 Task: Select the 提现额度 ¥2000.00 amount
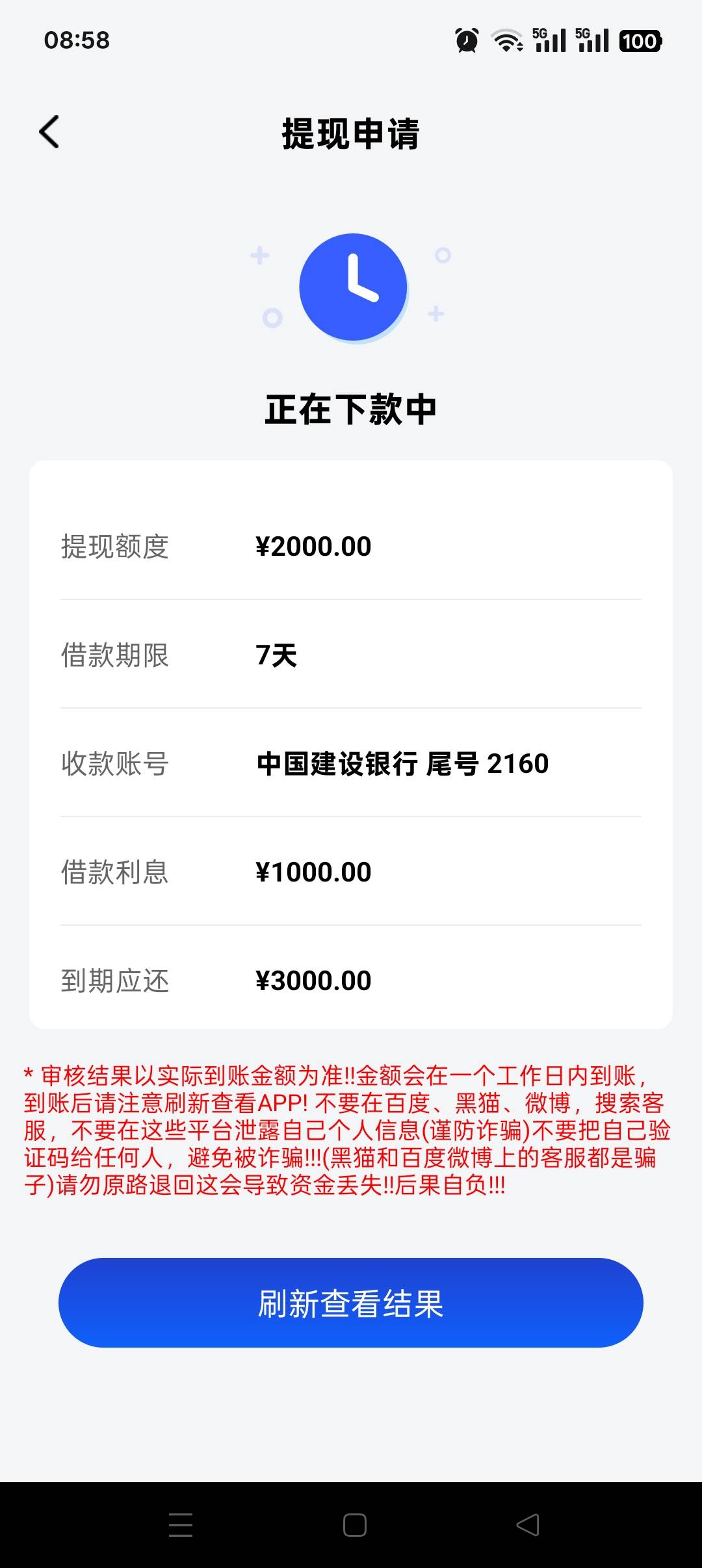tap(313, 547)
